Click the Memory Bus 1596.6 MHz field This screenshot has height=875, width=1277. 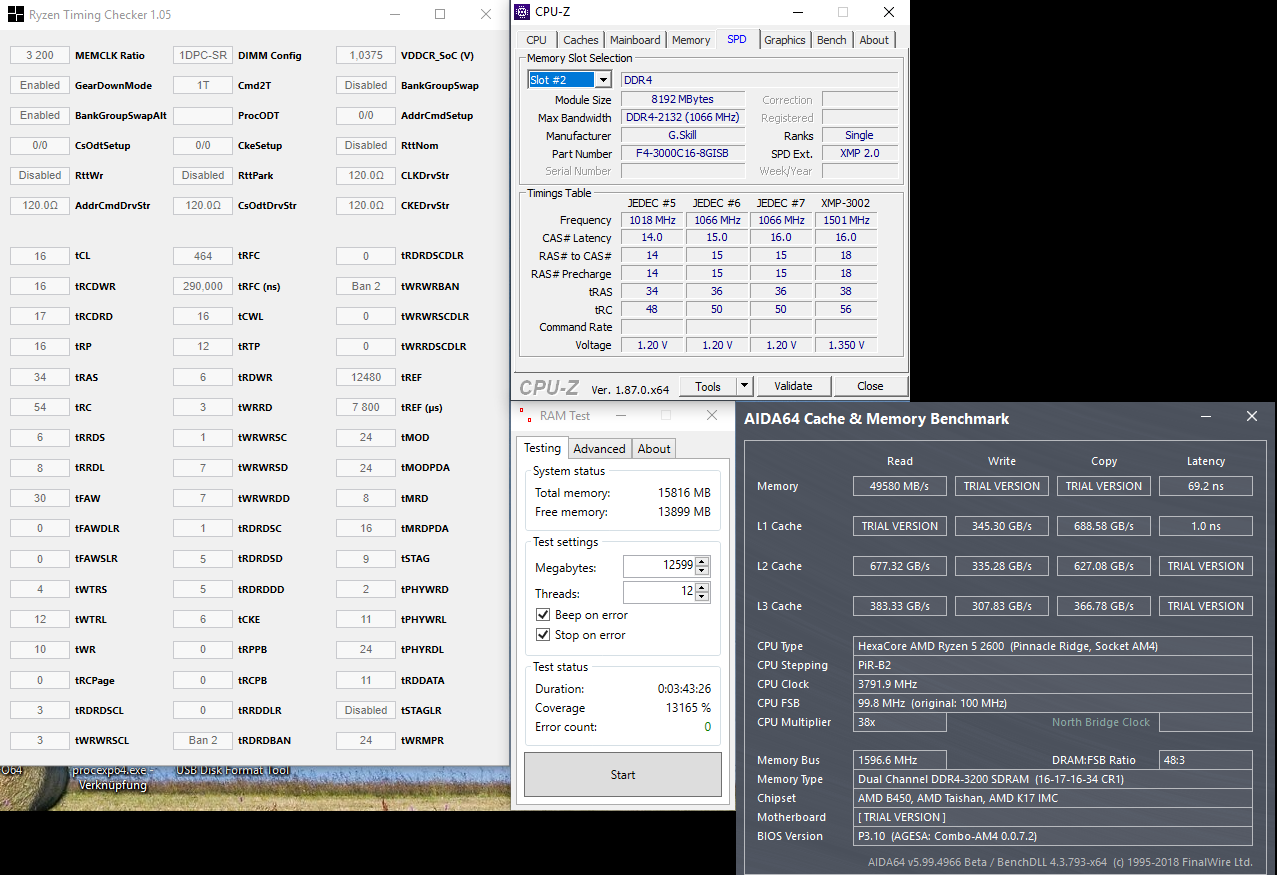(900, 760)
